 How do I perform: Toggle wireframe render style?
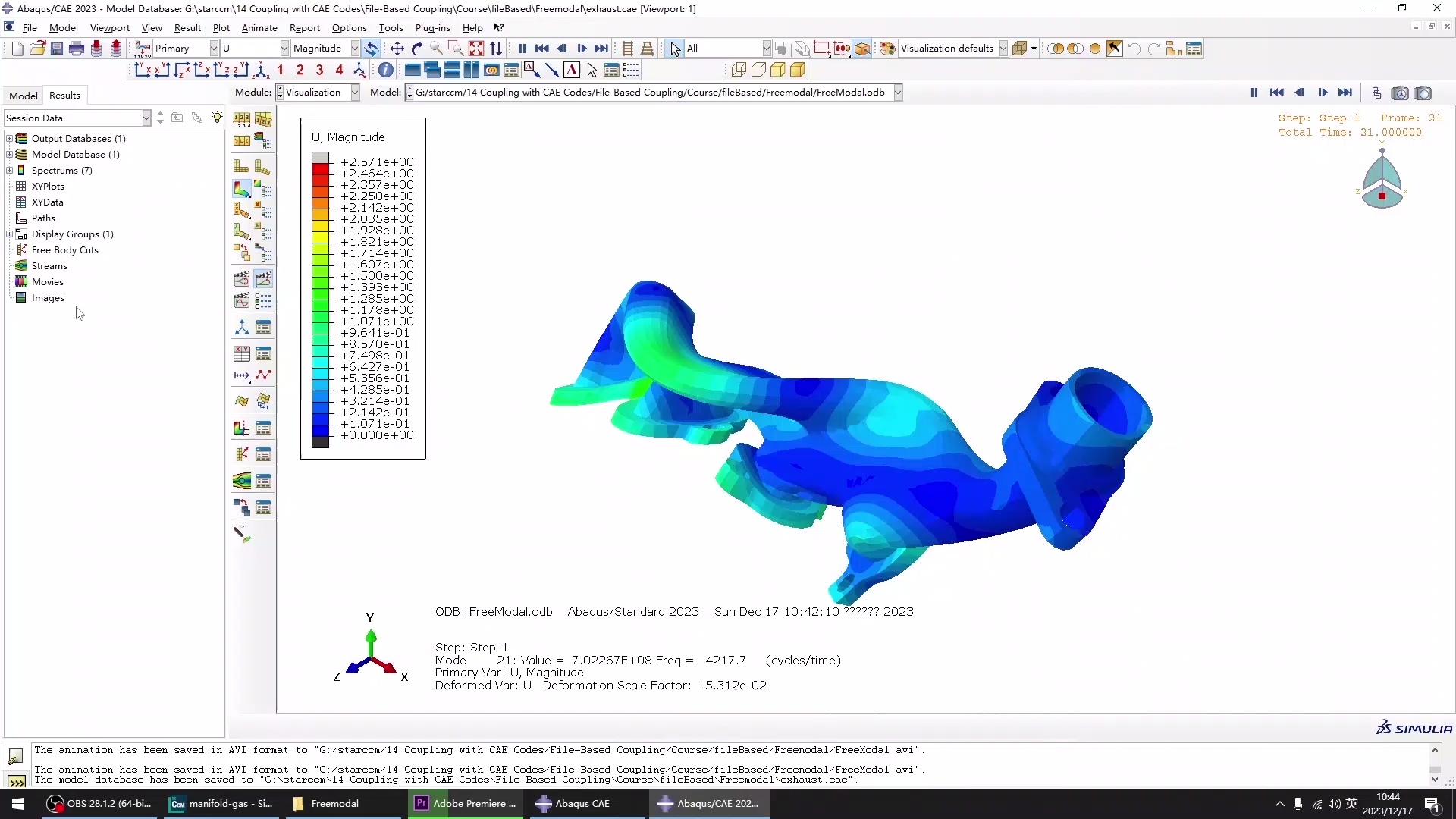pos(739,71)
